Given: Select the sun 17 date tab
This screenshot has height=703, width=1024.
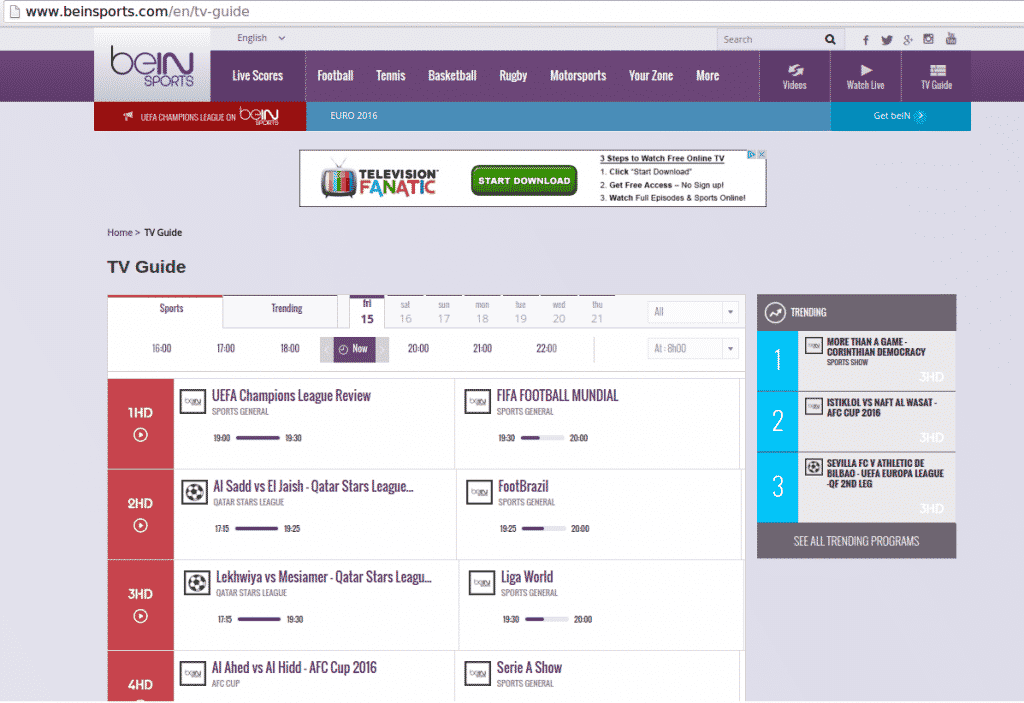Looking at the screenshot, I should tap(444, 312).
